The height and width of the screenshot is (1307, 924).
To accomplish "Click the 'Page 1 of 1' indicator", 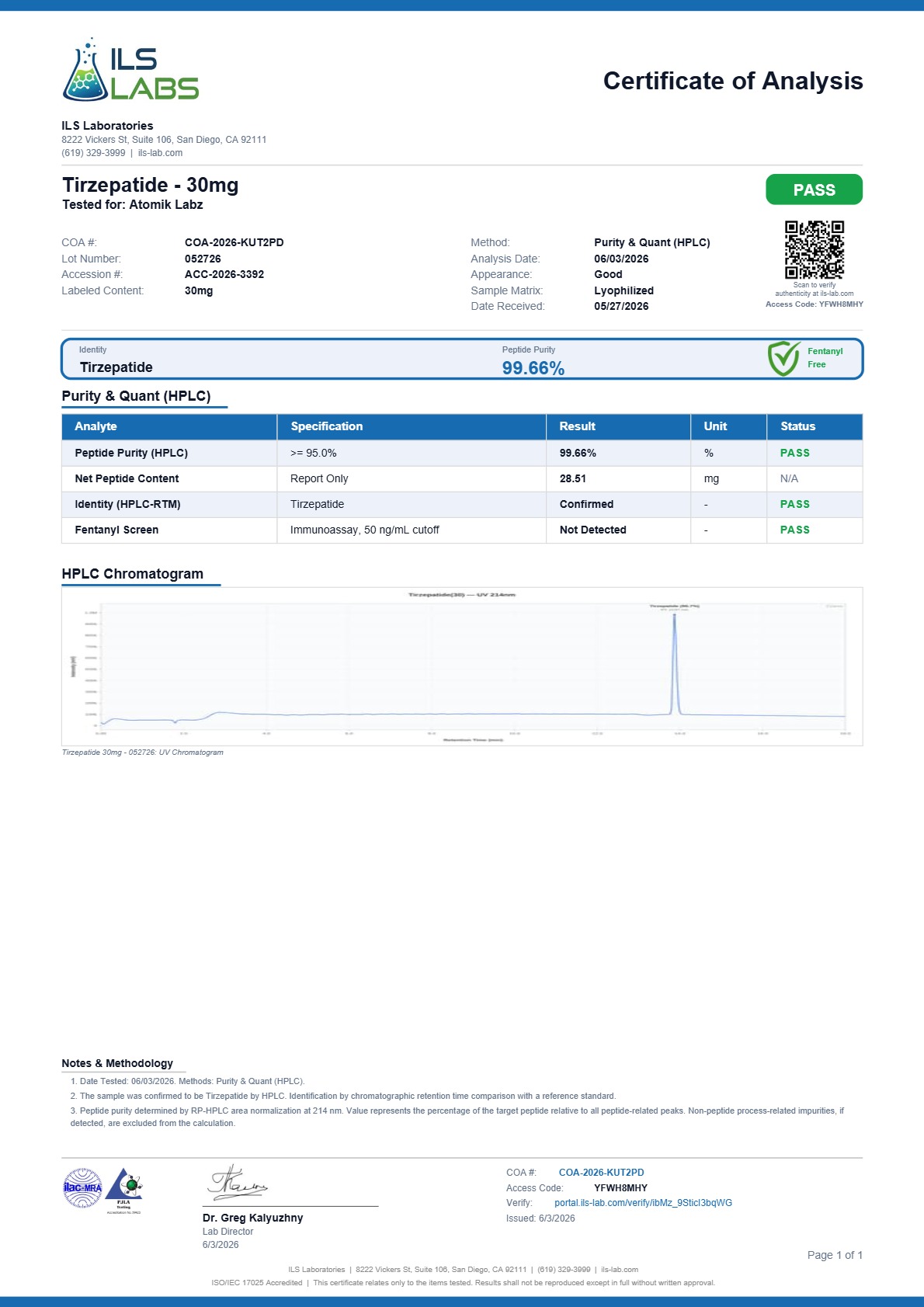I will (x=835, y=1255).
